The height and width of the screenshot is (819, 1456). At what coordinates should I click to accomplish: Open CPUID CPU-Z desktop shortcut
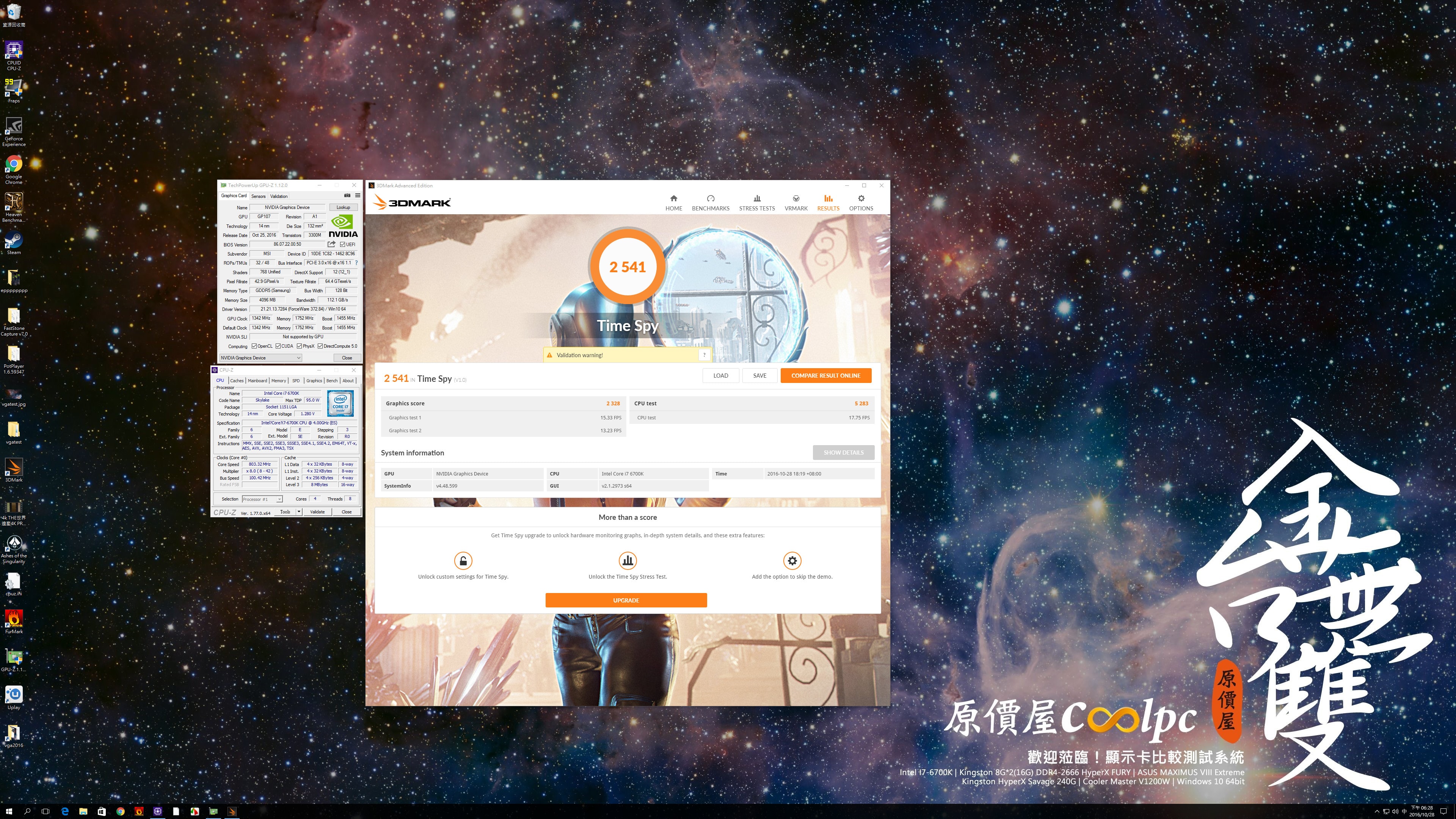pyautogui.click(x=14, y=55)
